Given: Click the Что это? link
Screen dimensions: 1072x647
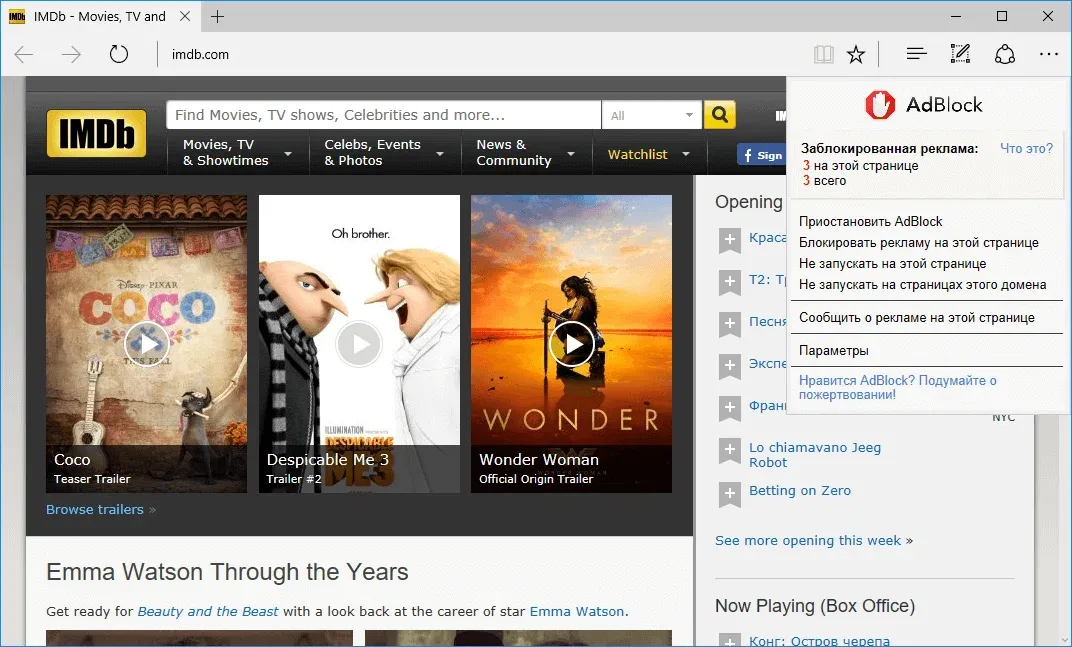Looking at the screenshot, I should click(x=1026, y=148).
